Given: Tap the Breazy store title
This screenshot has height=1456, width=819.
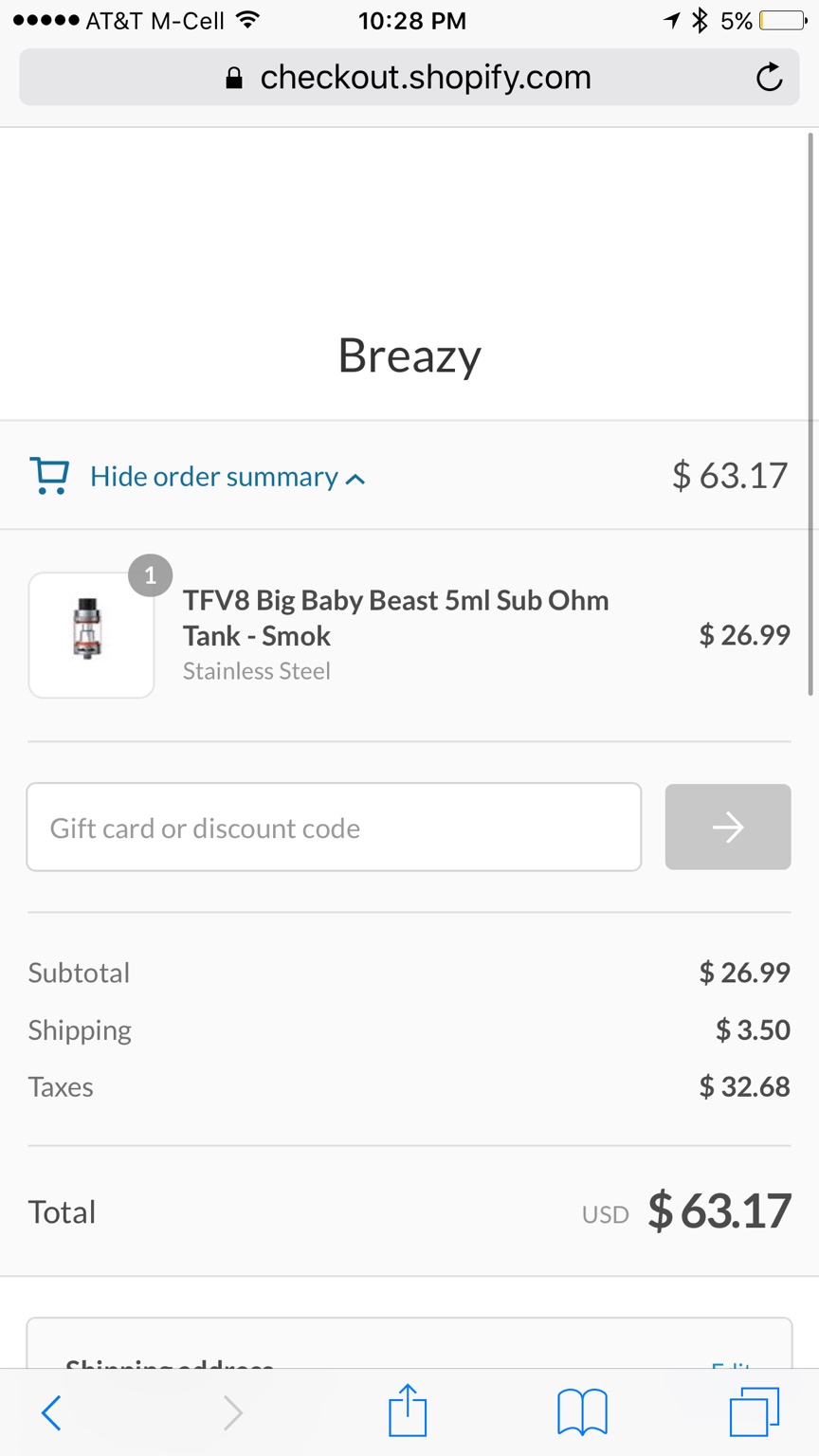Looking at the screenshot, I should click(x=409, y=355).
